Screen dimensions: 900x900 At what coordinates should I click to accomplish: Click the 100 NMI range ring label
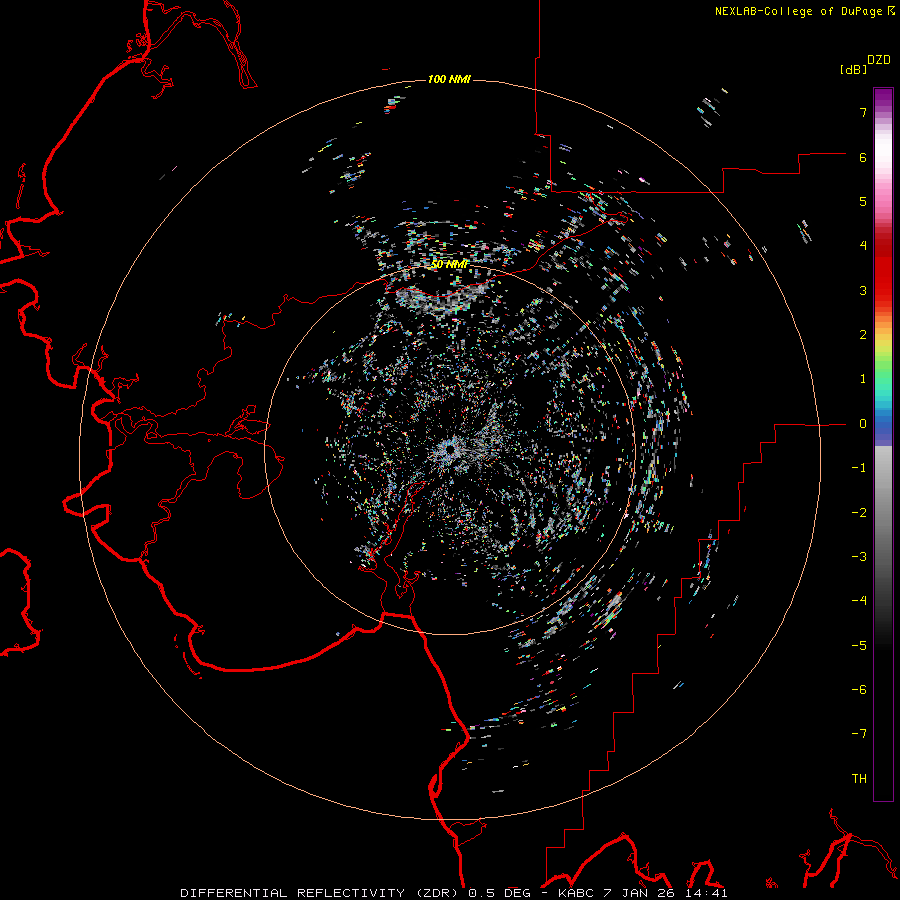click(x=449, y=79)
